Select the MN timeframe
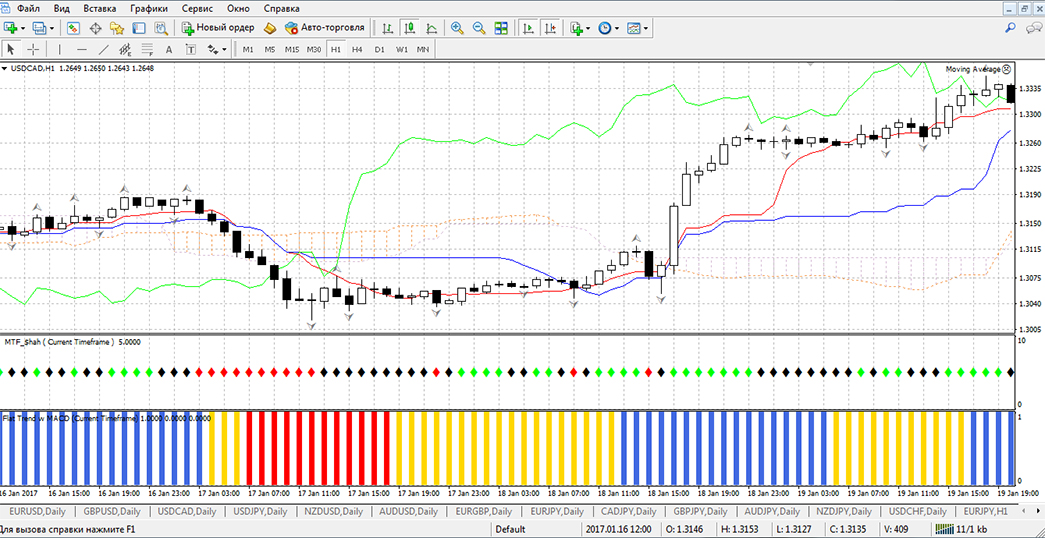The image size is (1045, 538). pyautogui.click(x=423, y=49)
